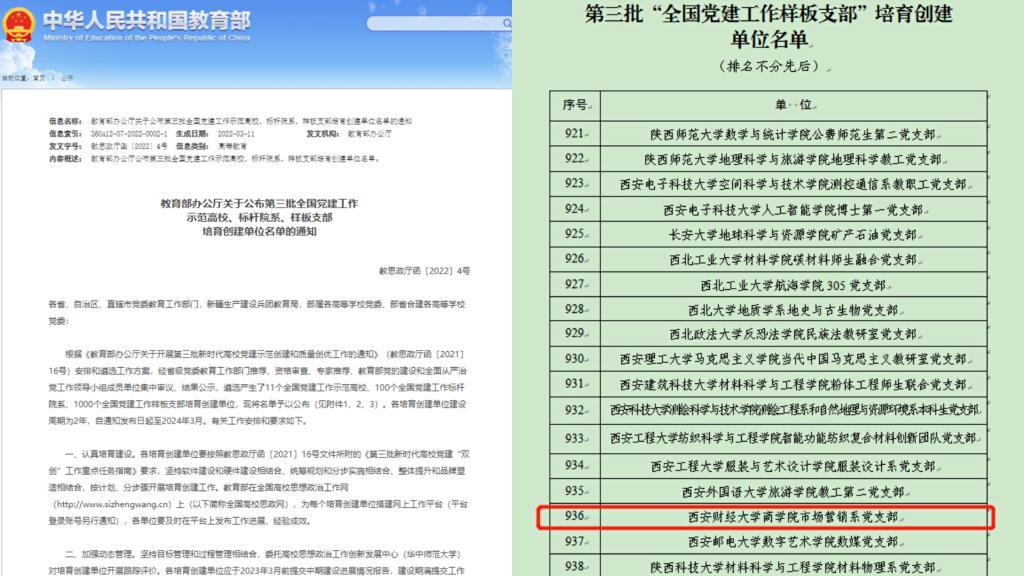Click the list title 第三批“全国党建工作样板支部”培育创建
Image resolution: width=1024 pixels, height=576 pixels.
tap(769, 14)
